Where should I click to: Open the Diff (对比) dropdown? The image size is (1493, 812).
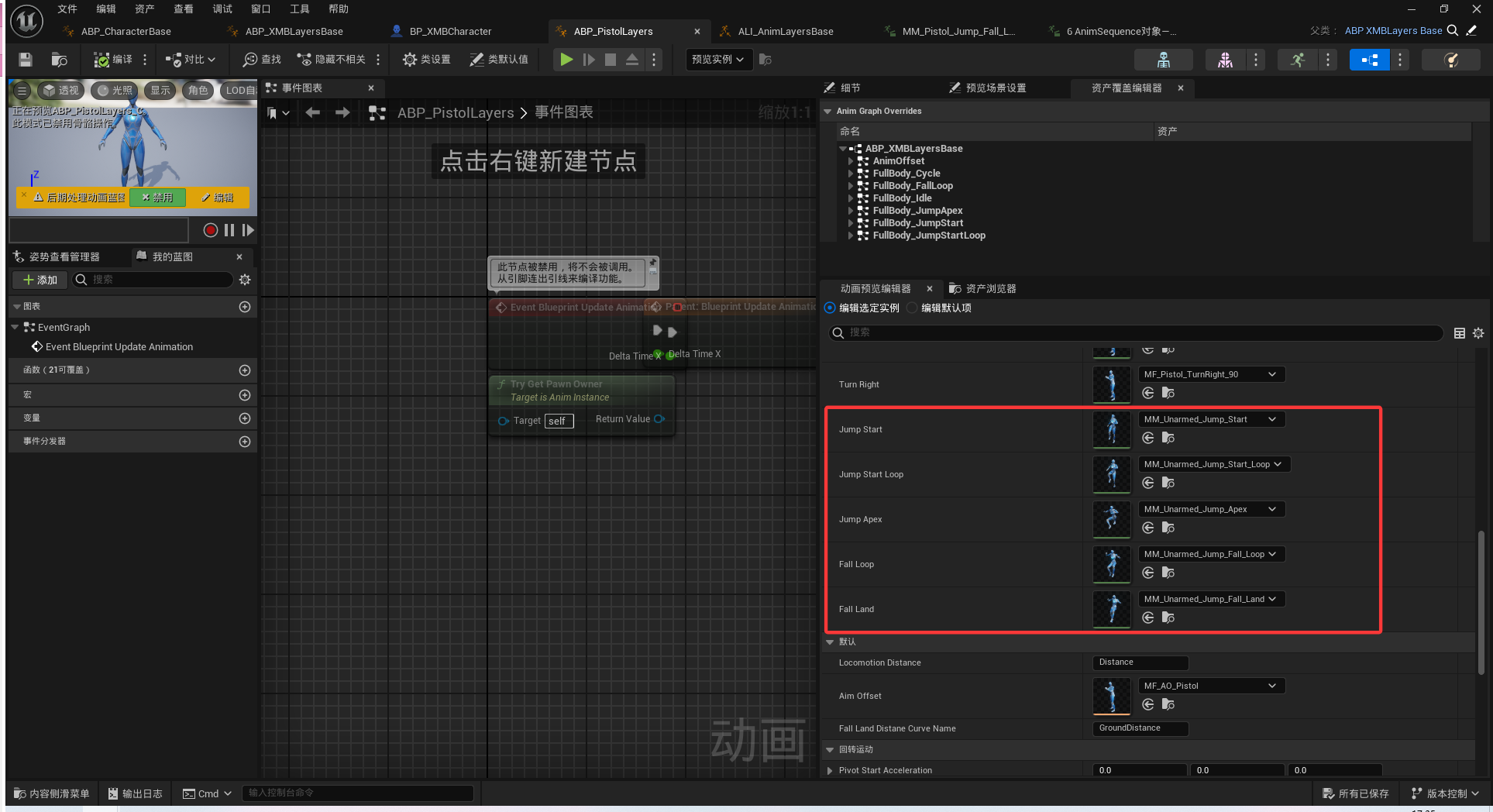191,60
